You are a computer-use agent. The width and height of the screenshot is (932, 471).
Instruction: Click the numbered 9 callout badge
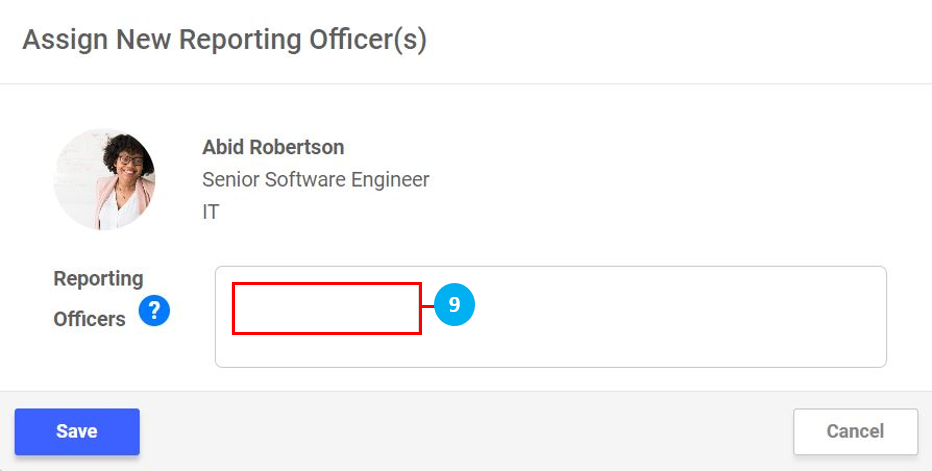[454, 305]
